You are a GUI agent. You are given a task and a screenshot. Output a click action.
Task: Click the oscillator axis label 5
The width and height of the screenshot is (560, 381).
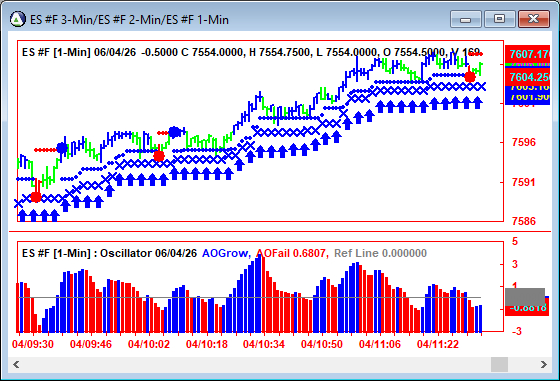coord(515,241)
